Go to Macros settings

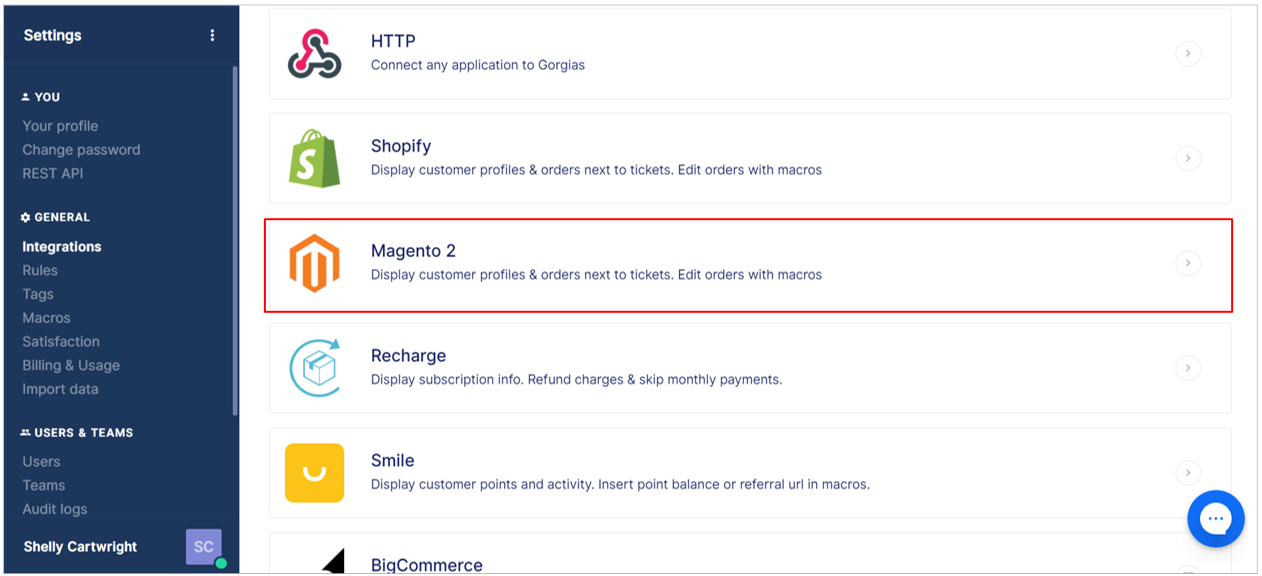[x=47, y=318]
